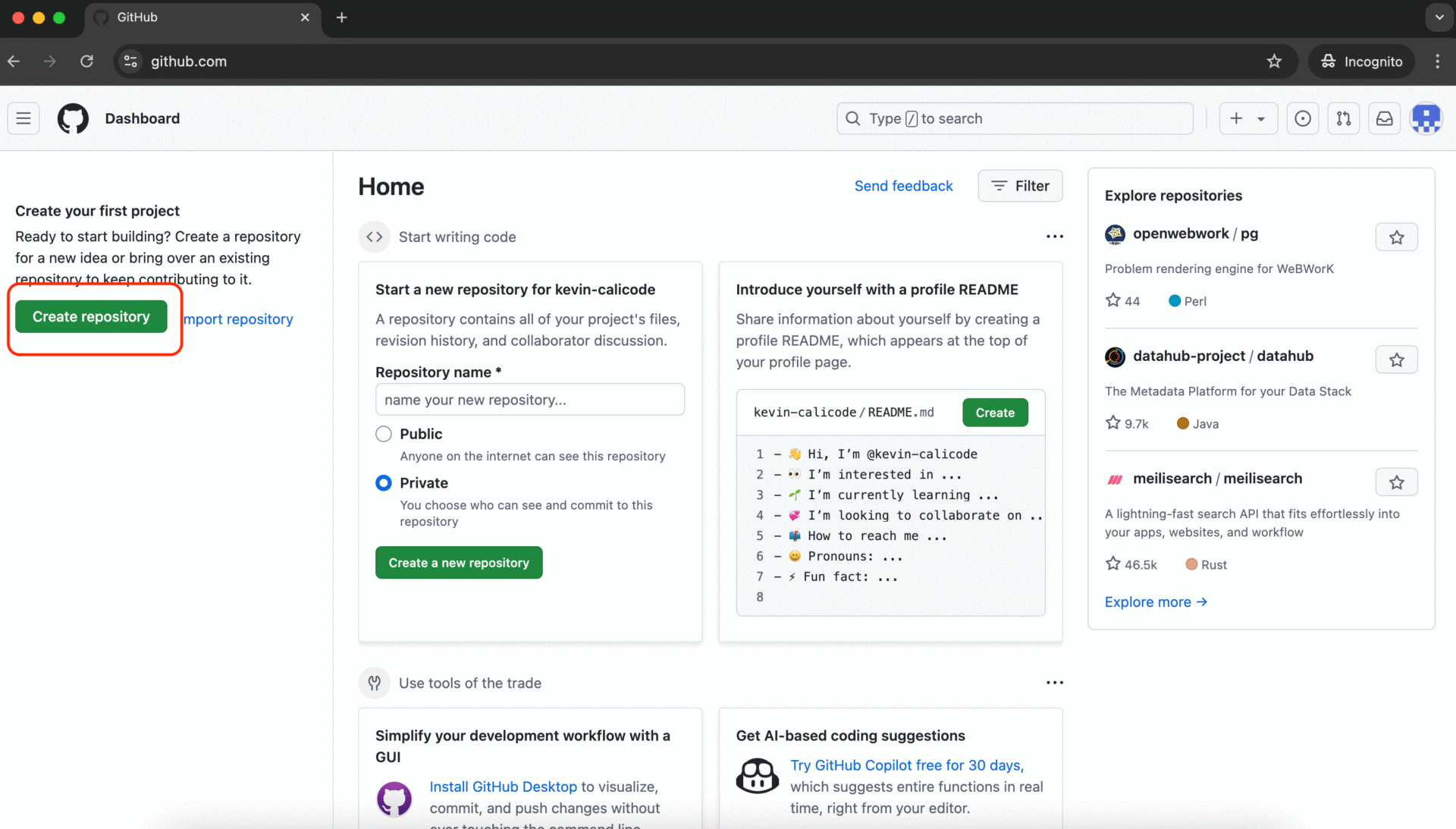Click the Use tools of the trade icon
Image resolution: width=1456 pixels, height=829 pixels.
375,683
